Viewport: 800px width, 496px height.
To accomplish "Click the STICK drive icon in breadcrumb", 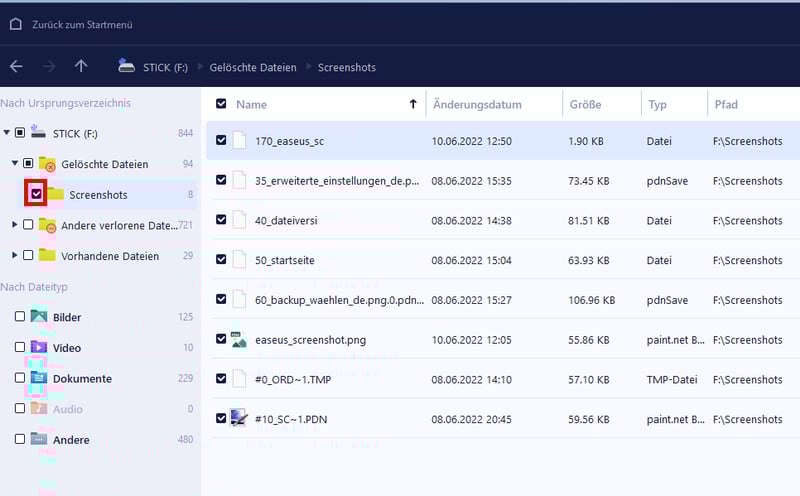I will [127, 66].
